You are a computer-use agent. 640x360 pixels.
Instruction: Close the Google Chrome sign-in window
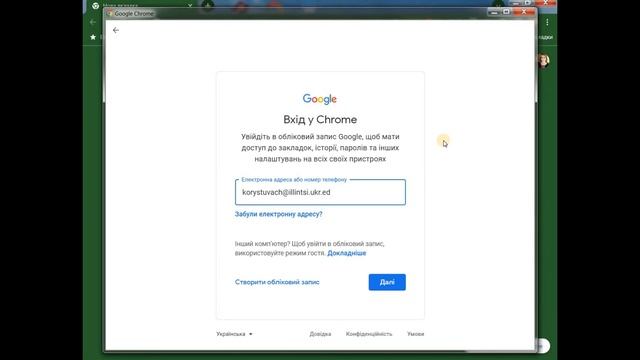pyautogui.click(x=524, y=12)
